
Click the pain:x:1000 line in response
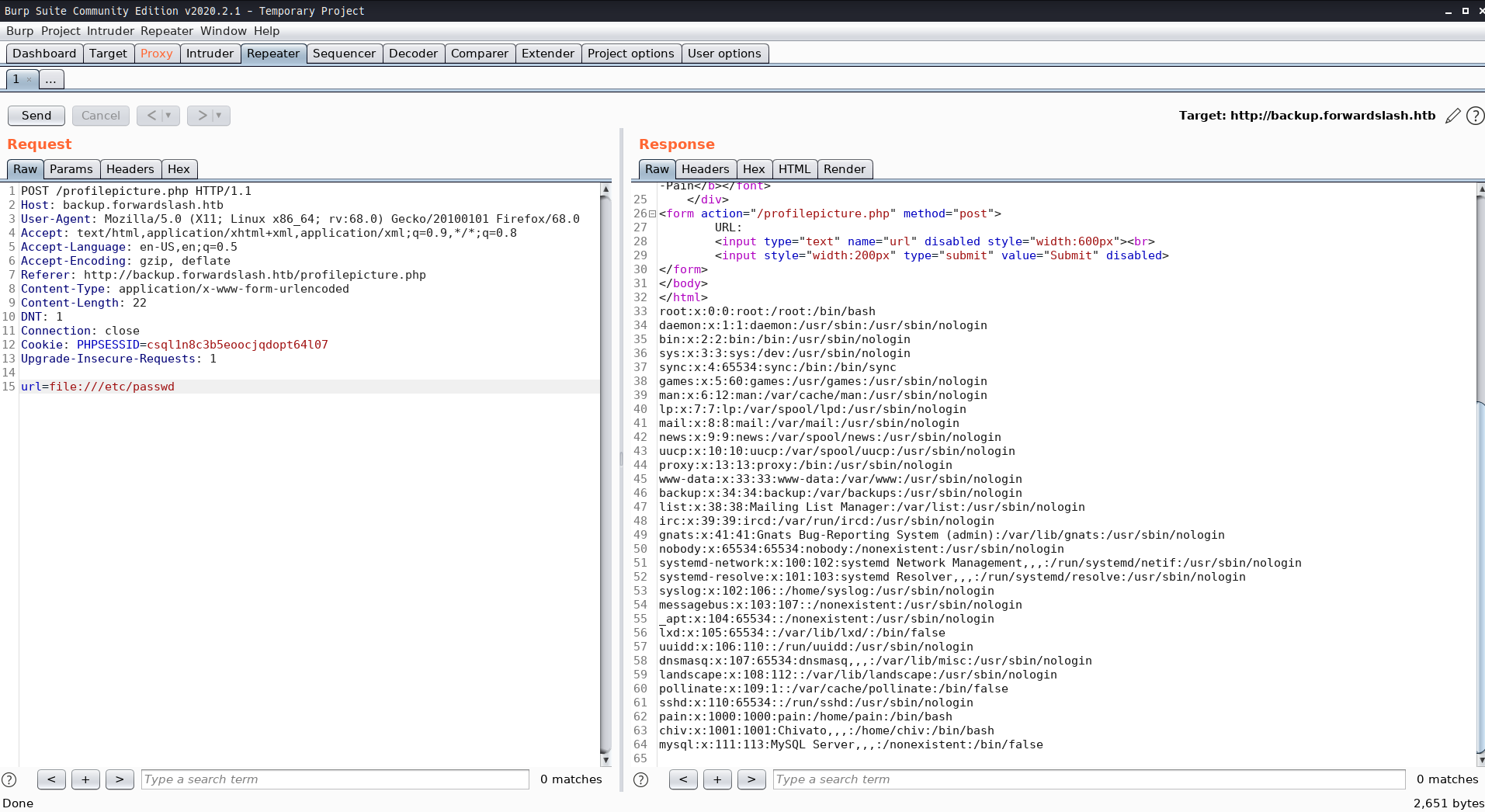(806, 717)
